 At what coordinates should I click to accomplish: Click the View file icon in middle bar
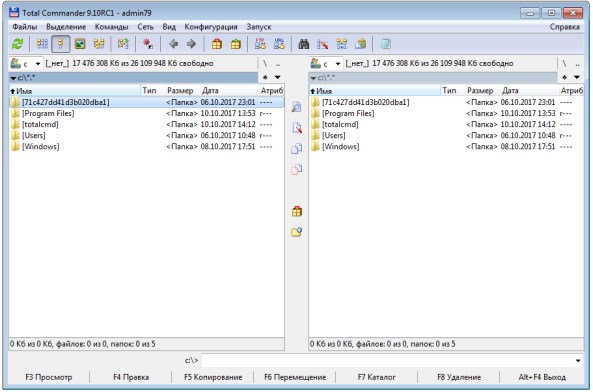(296, 107)
